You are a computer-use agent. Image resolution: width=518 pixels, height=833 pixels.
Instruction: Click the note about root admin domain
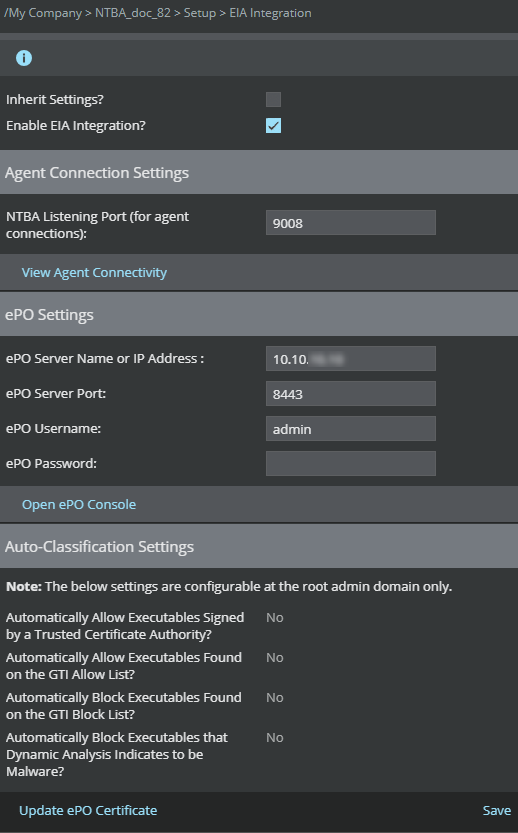click(x=229, y=586)
